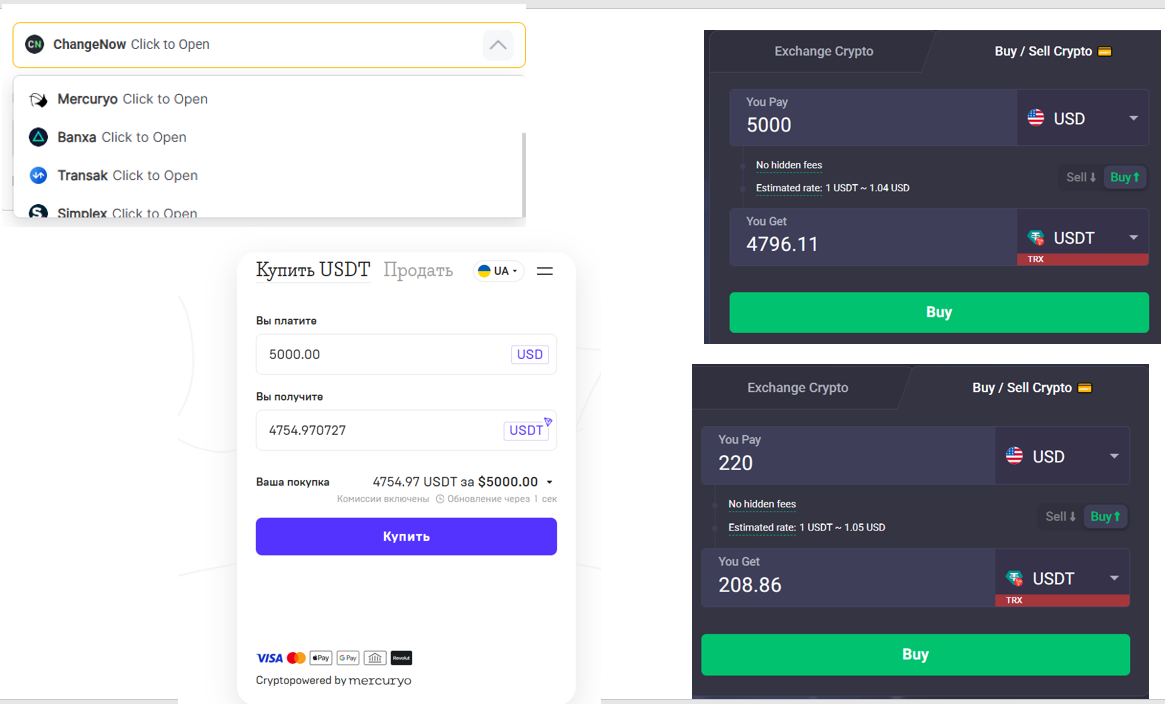Click the US flag icon in the 5000 USD widget
The image size is (1165, 704).
(1036, 117)
